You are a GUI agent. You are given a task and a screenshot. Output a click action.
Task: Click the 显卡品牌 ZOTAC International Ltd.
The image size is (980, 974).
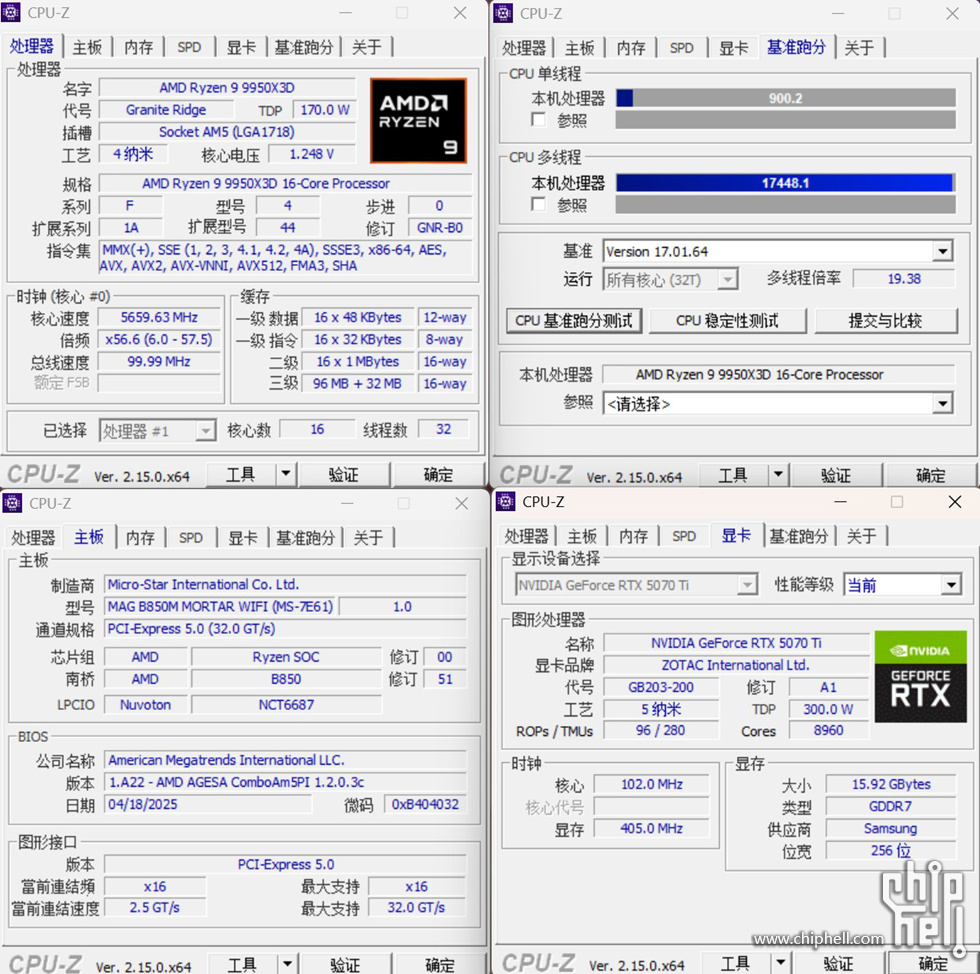(736, 665)
